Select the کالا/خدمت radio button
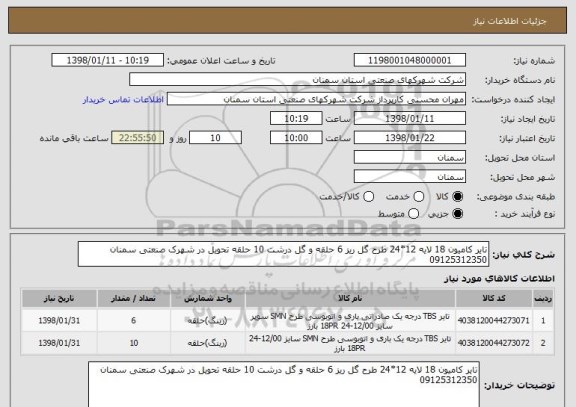 tap(368, 197)
